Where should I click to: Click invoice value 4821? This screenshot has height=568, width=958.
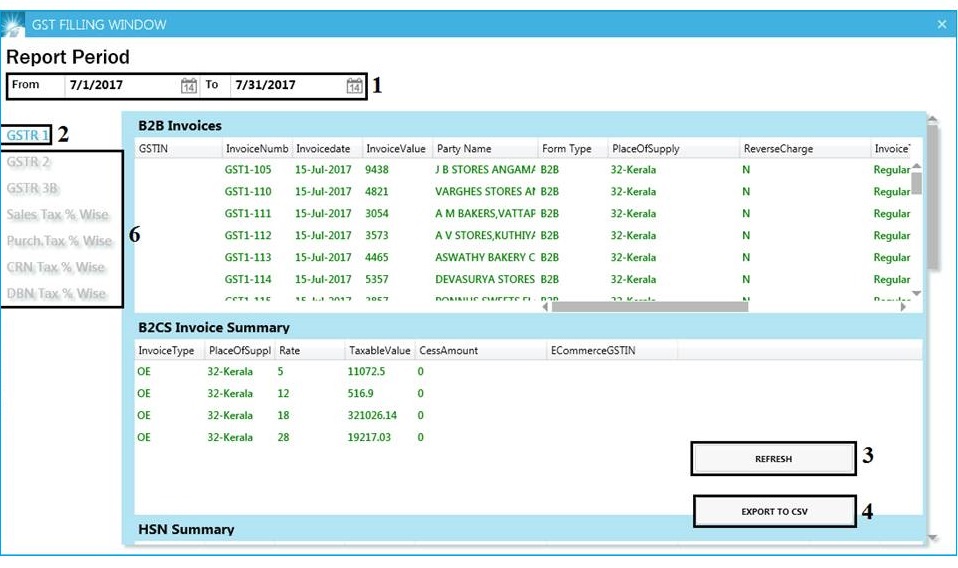(x=376, y=192)
